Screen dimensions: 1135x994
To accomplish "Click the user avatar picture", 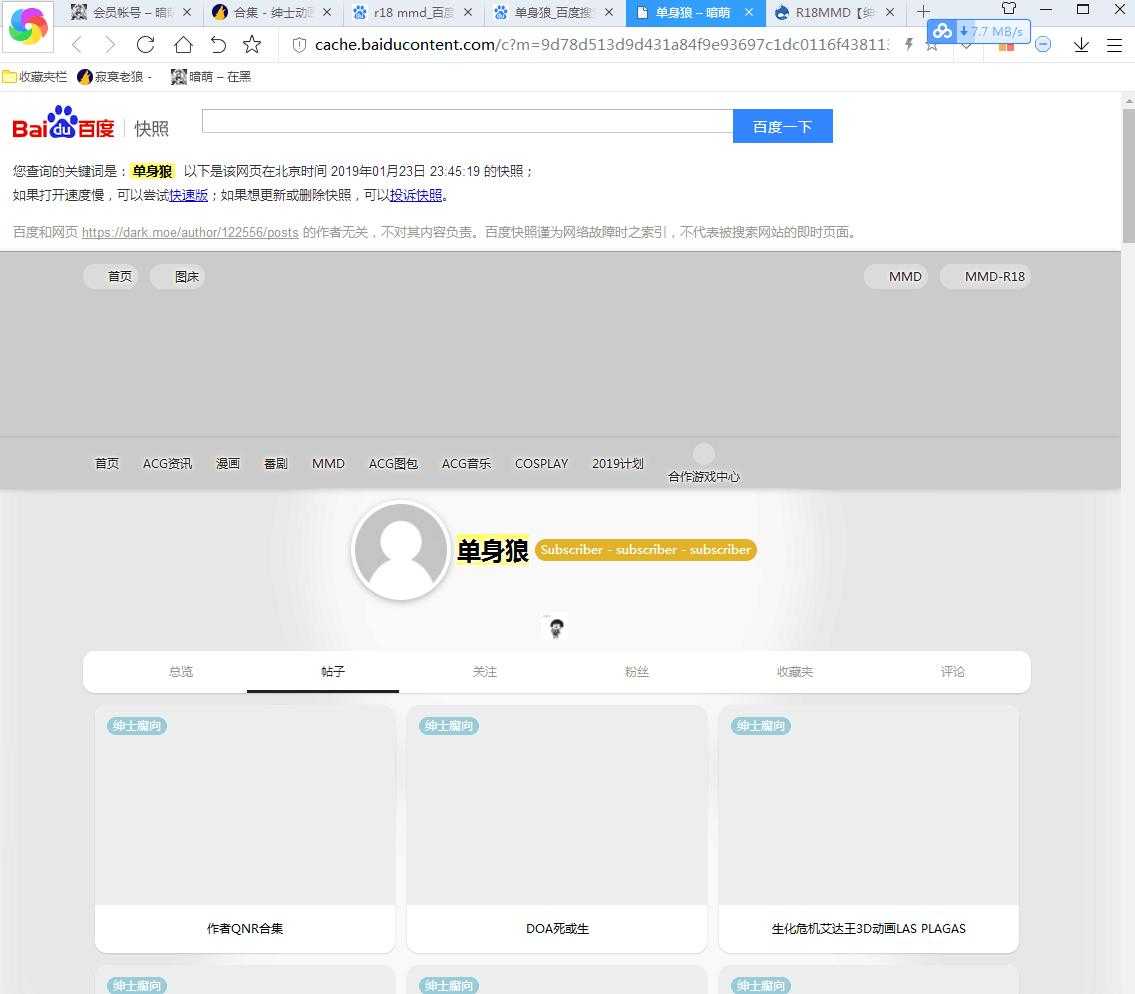I will tap(400, 550).
